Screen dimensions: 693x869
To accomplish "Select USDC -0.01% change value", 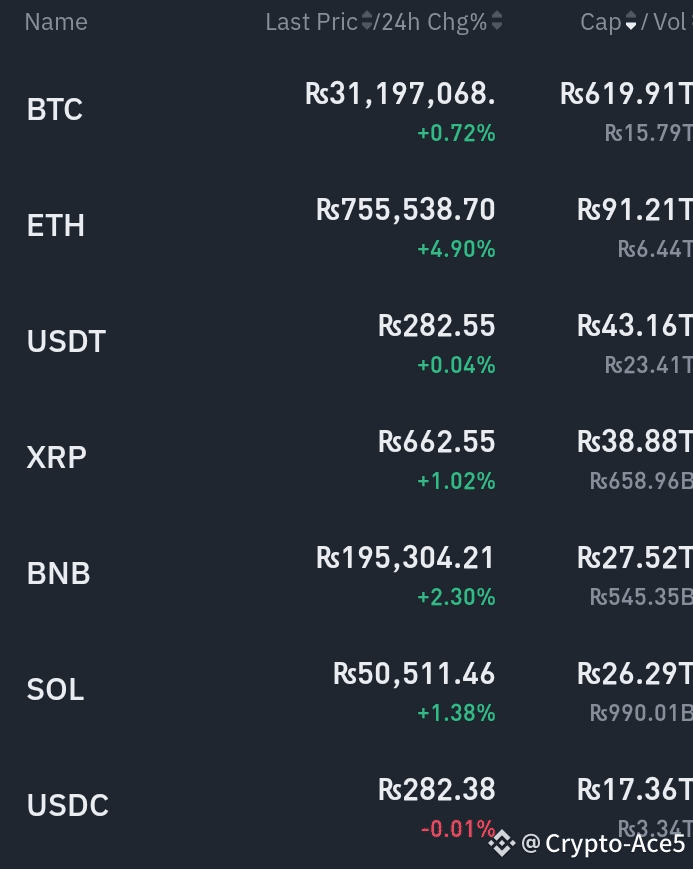I will tap(458, 829).
